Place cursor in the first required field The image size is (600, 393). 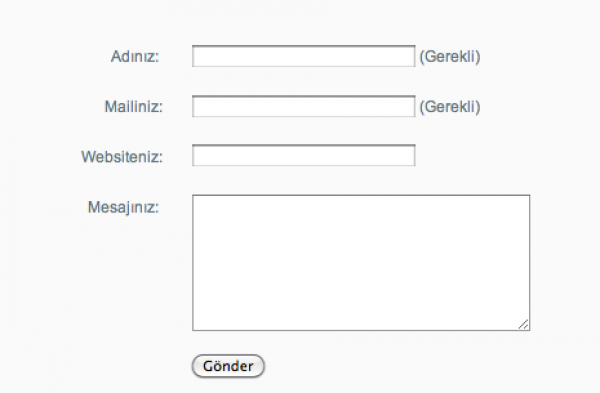pos(303,56)
